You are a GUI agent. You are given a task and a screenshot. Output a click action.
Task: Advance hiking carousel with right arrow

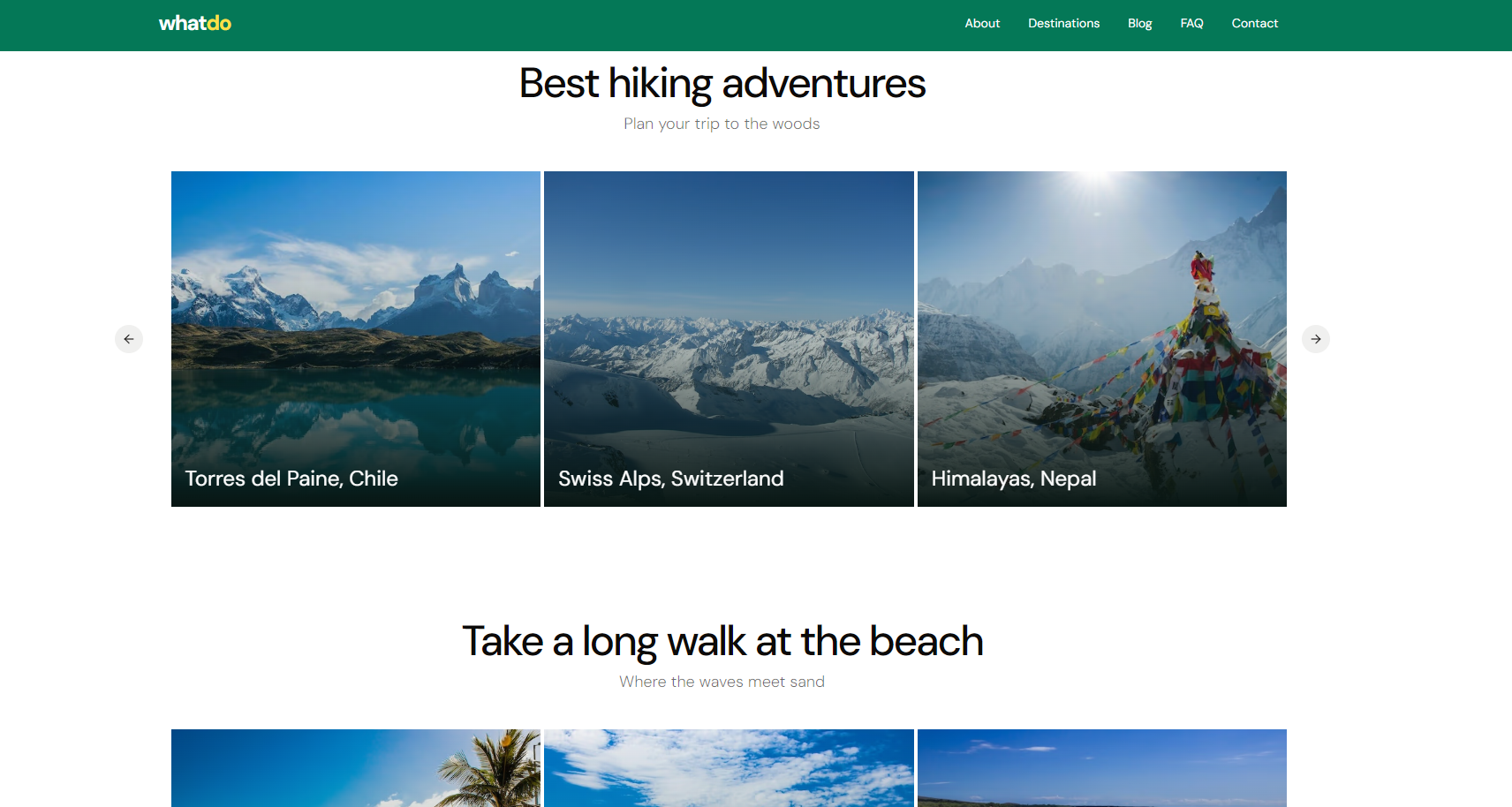[x=1315, y=339]
